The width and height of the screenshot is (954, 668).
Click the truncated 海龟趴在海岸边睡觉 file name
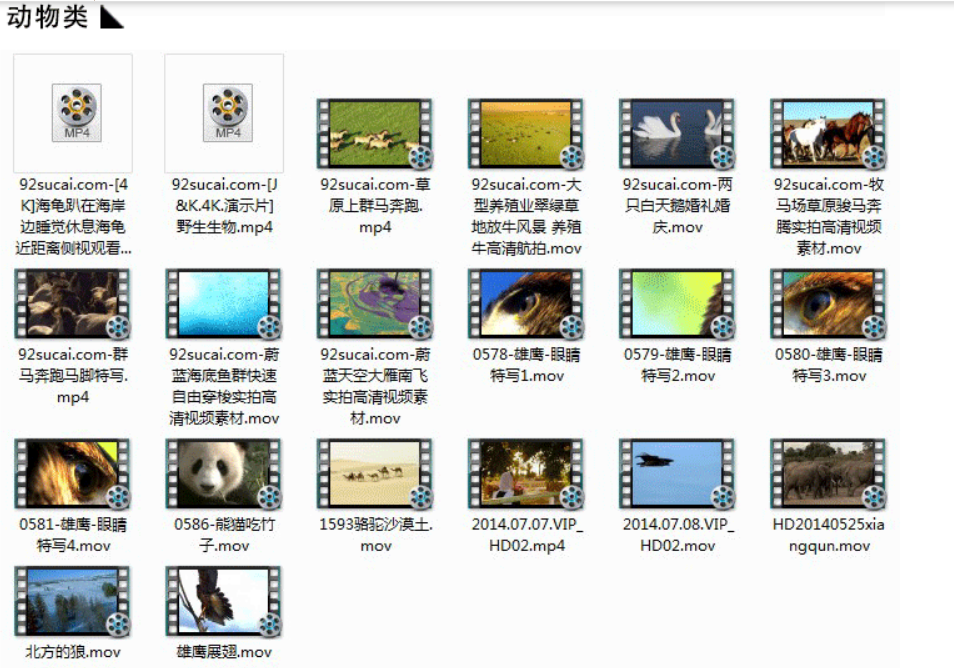72,216
